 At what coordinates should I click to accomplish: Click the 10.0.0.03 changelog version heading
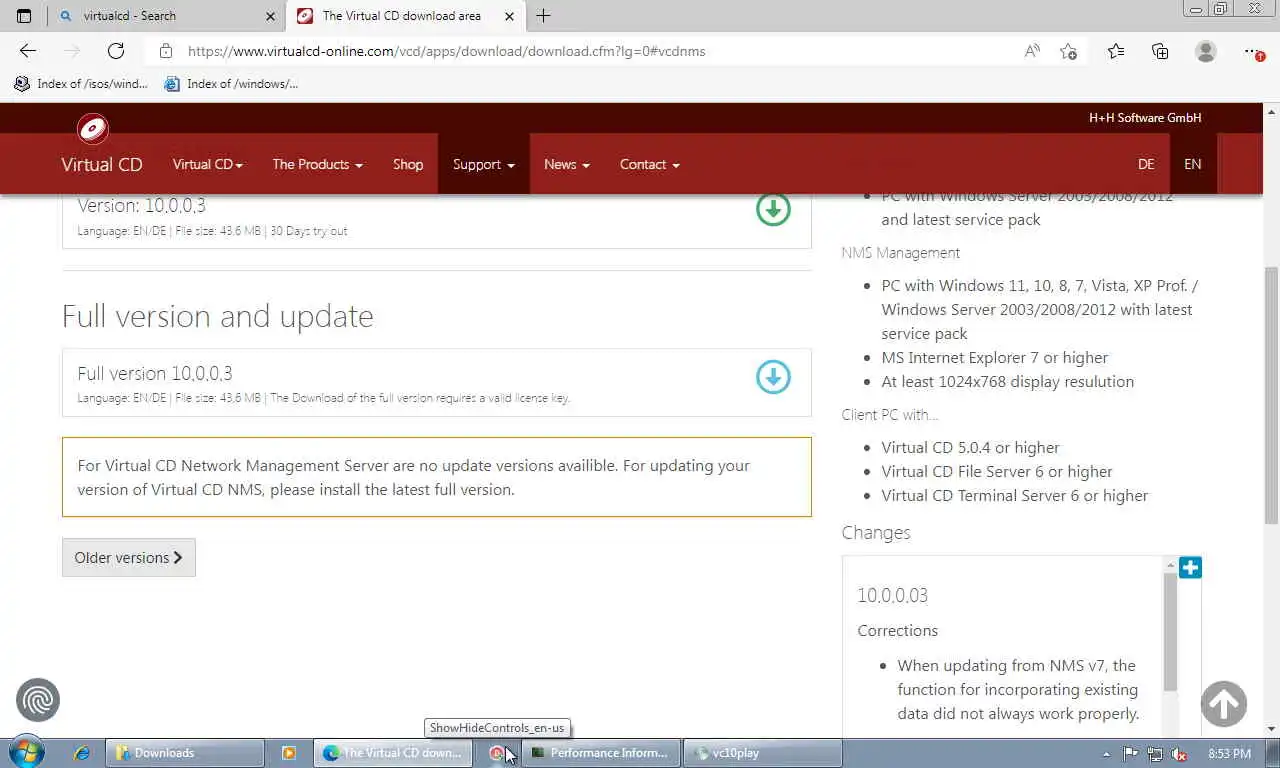[x=892, y=595]
